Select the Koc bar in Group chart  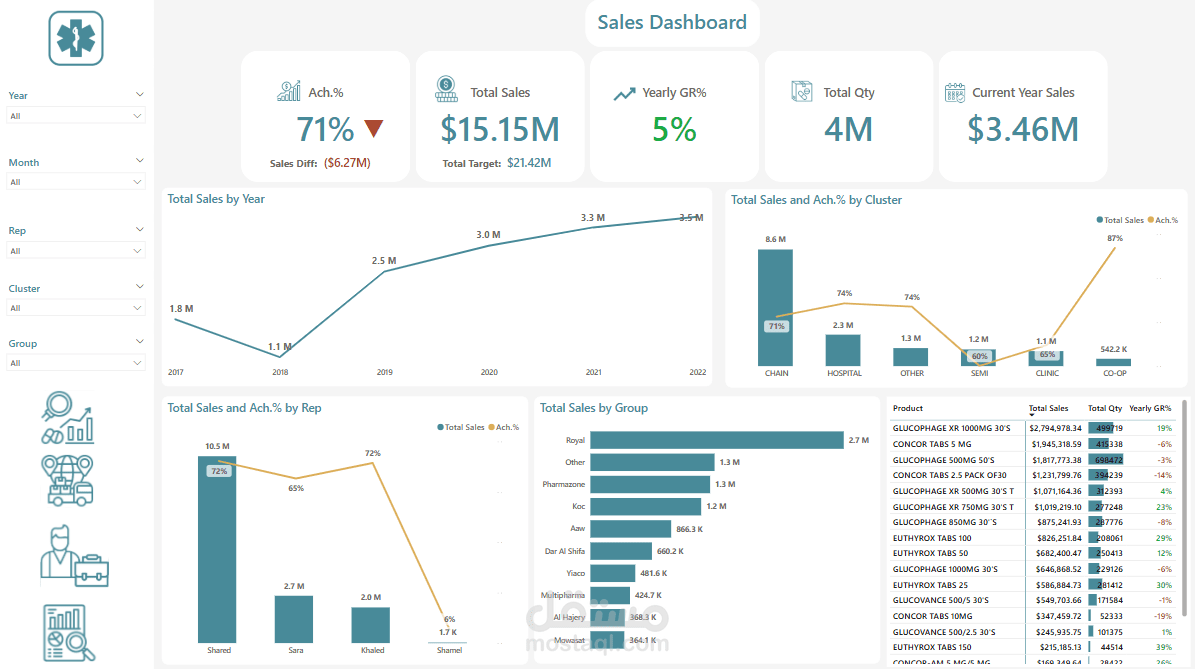click(646, 507)
